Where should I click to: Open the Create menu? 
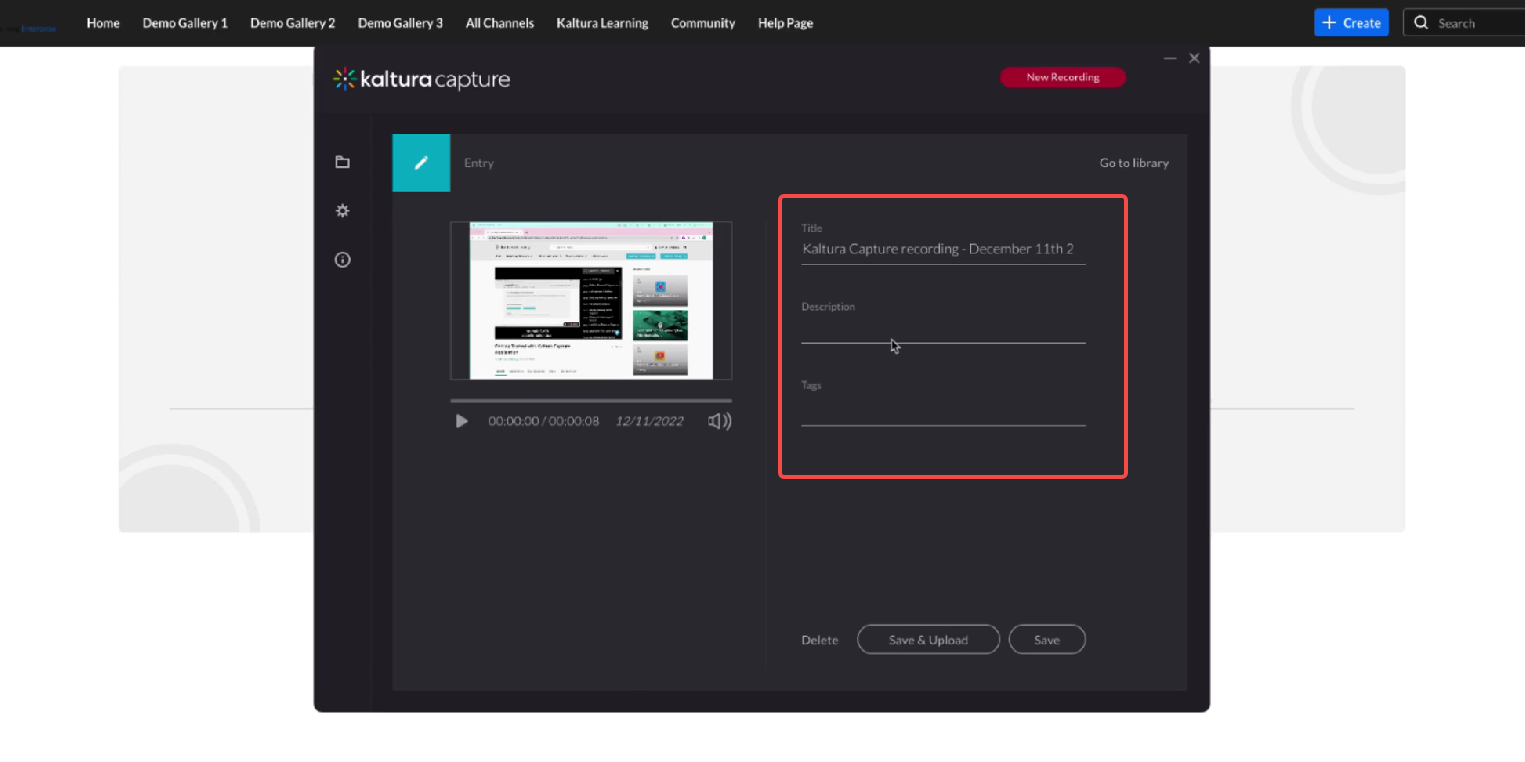1351,23
